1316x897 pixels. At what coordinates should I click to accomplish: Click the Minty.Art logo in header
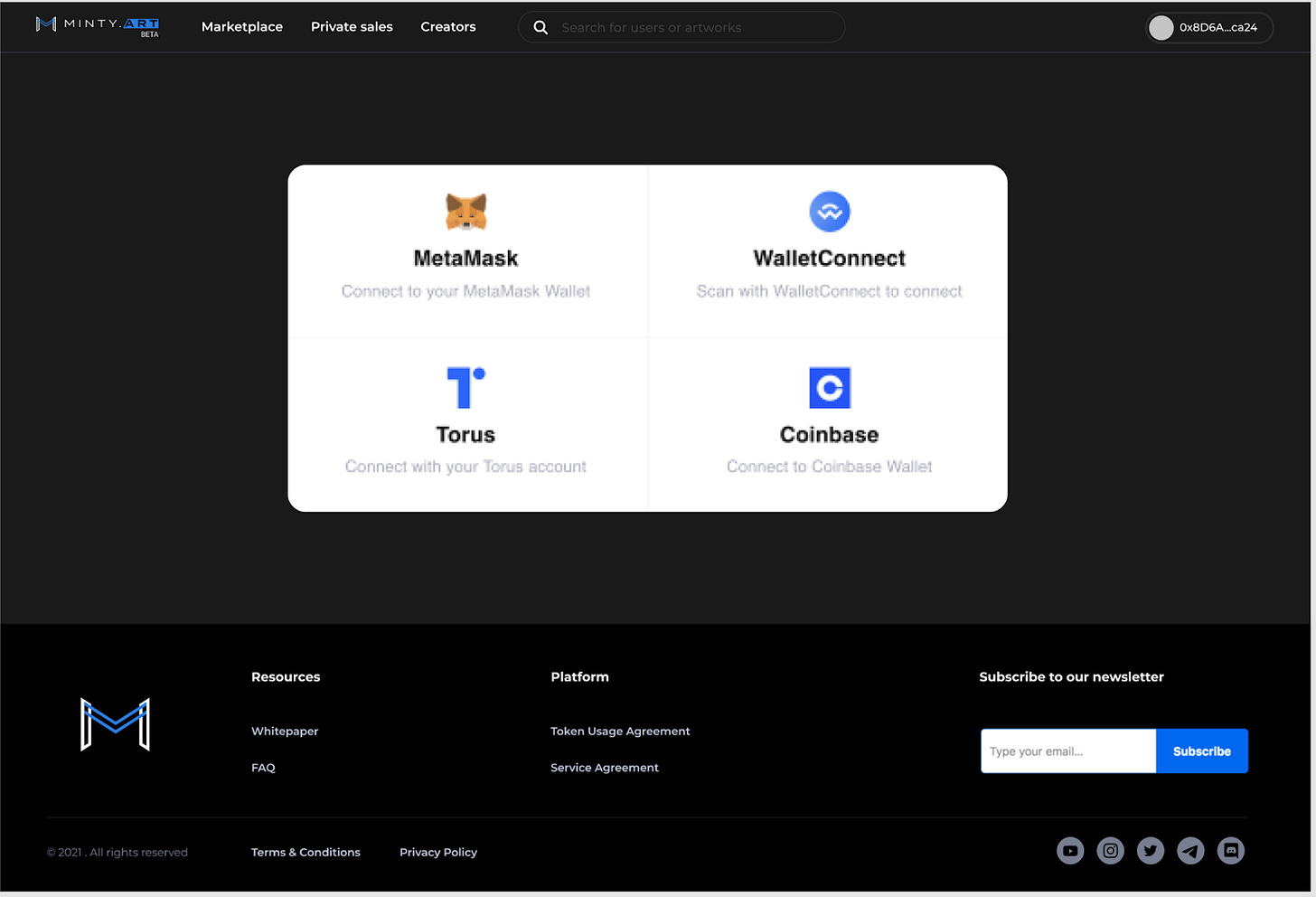coord(98,26)
